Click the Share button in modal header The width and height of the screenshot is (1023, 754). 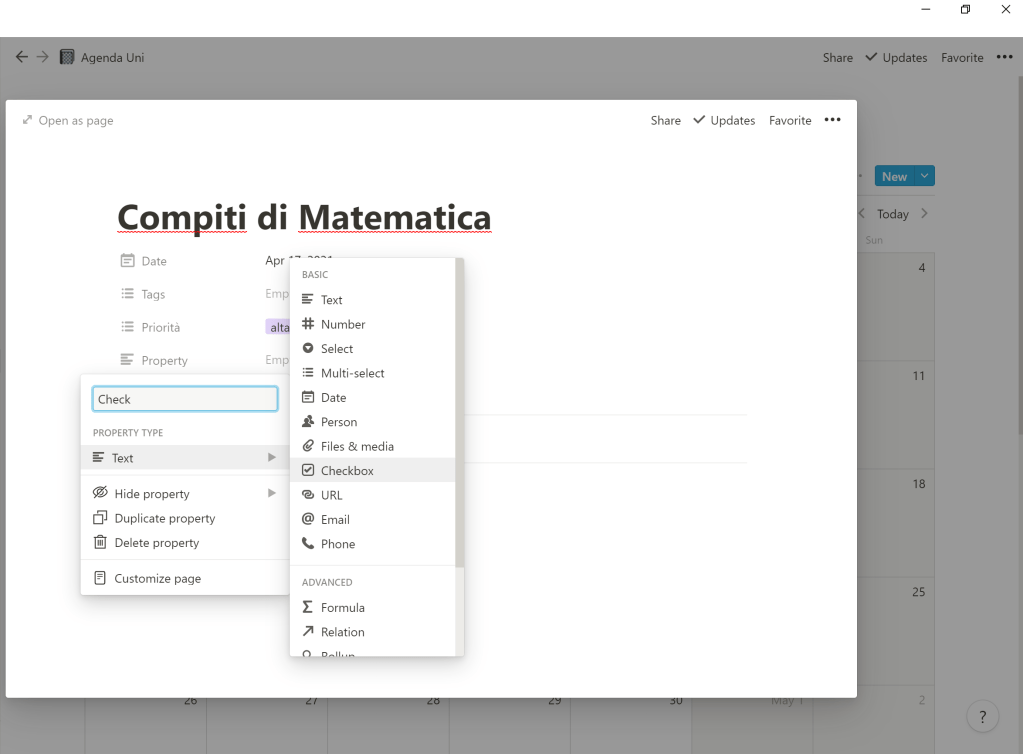click(x=665, y=120)
